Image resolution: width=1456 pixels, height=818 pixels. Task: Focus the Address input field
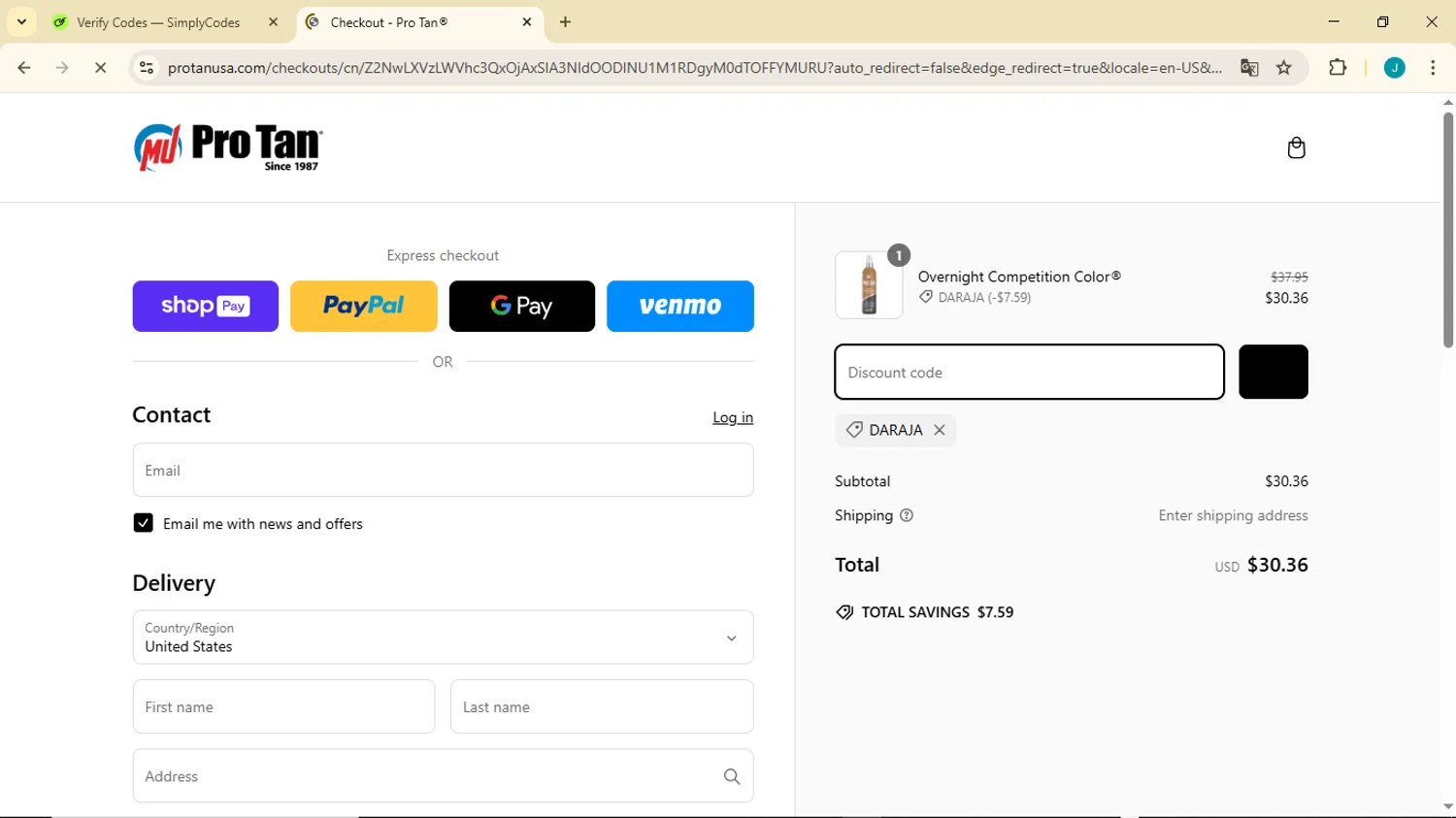click(443, 776)
